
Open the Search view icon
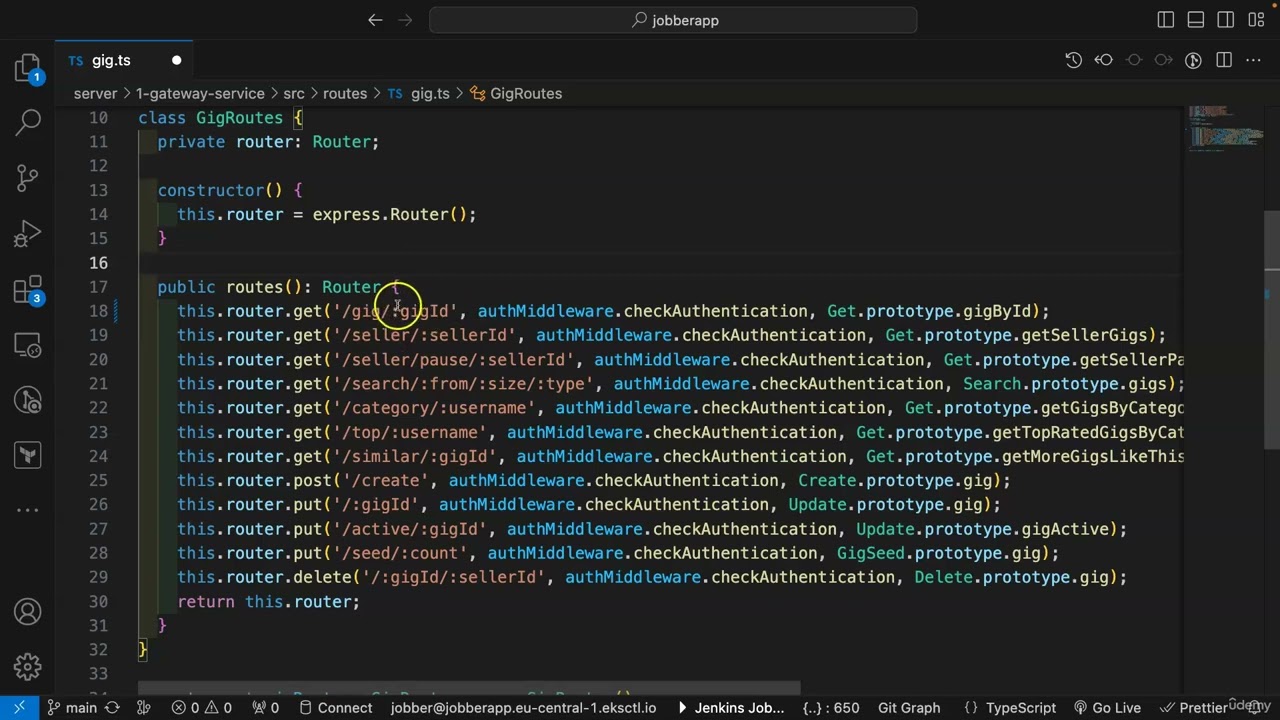click(28, 123)
